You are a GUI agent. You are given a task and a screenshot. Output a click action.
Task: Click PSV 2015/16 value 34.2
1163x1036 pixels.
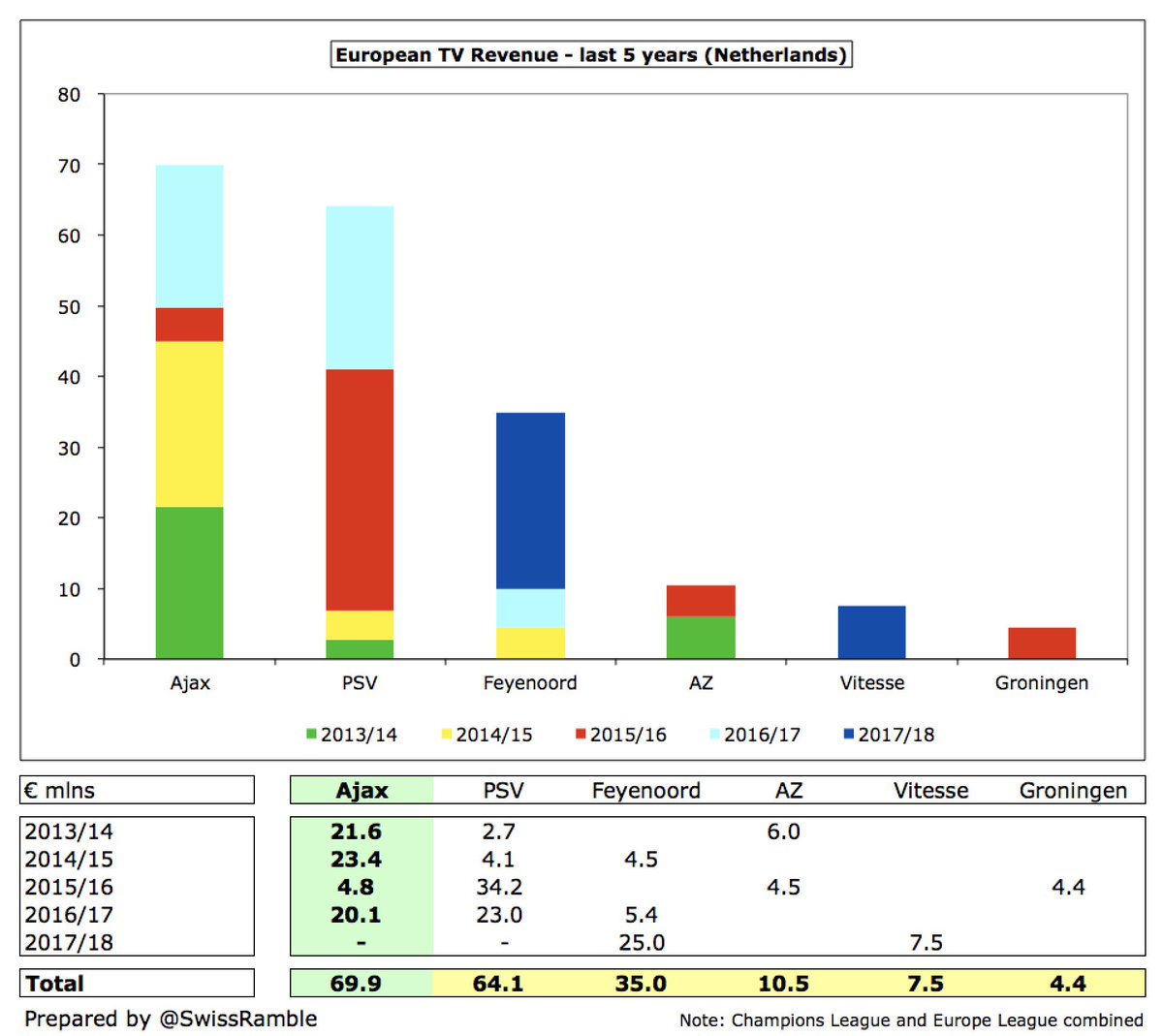click(498, 887)
